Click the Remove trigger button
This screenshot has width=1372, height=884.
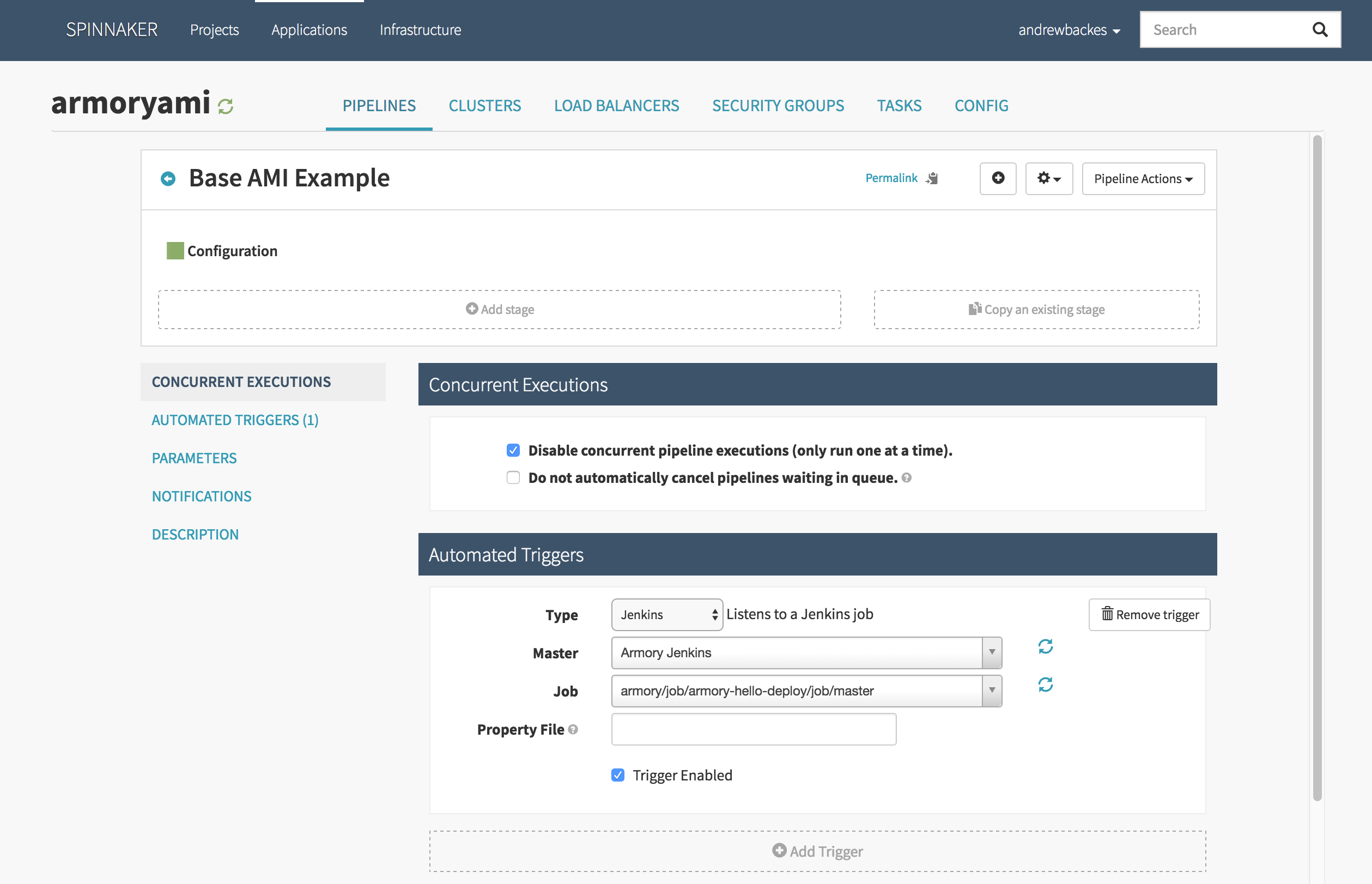(x=1149, y=615)
